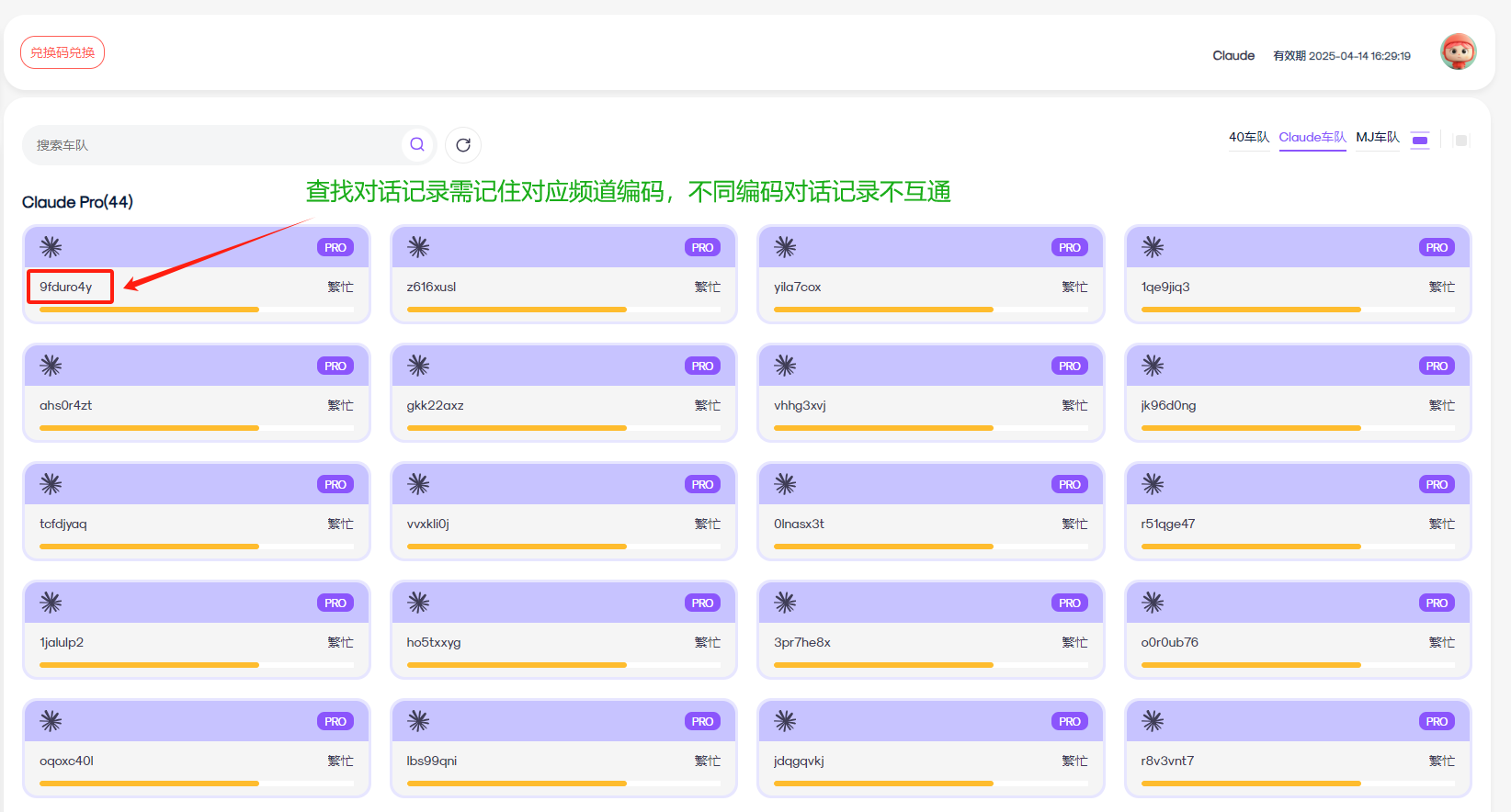Click the Claude logo on vvxkli0j card
Screen dimensions: 1511x812
tap(418, 484)
